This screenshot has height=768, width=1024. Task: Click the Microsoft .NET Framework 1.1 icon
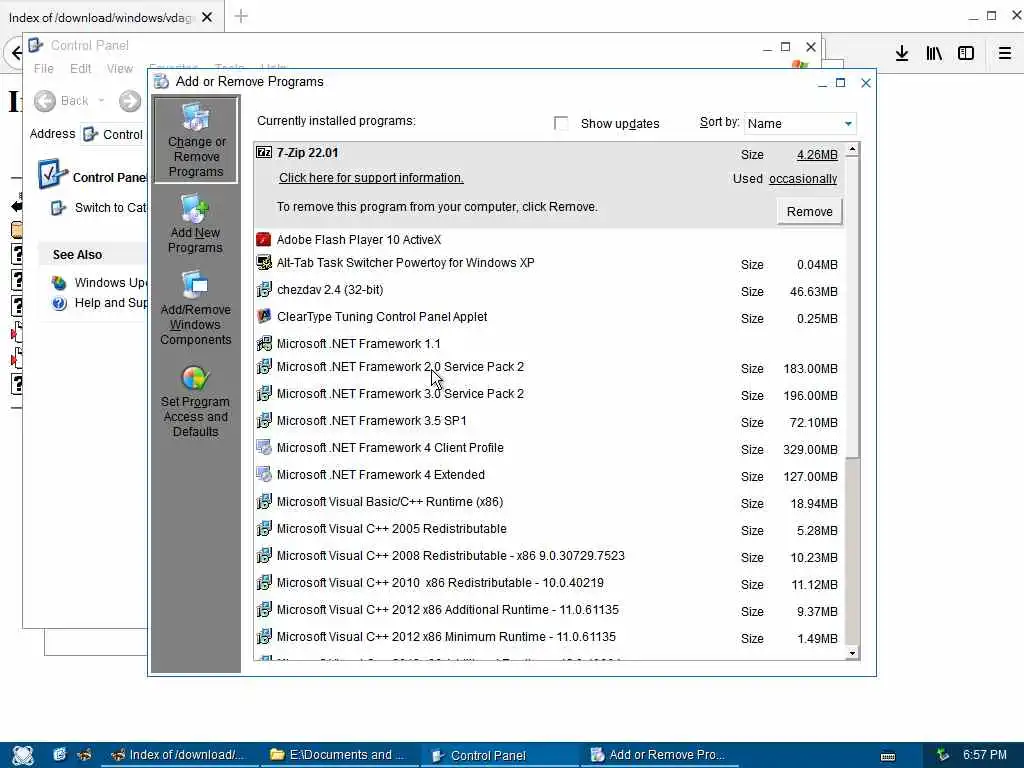coord(264,344)
